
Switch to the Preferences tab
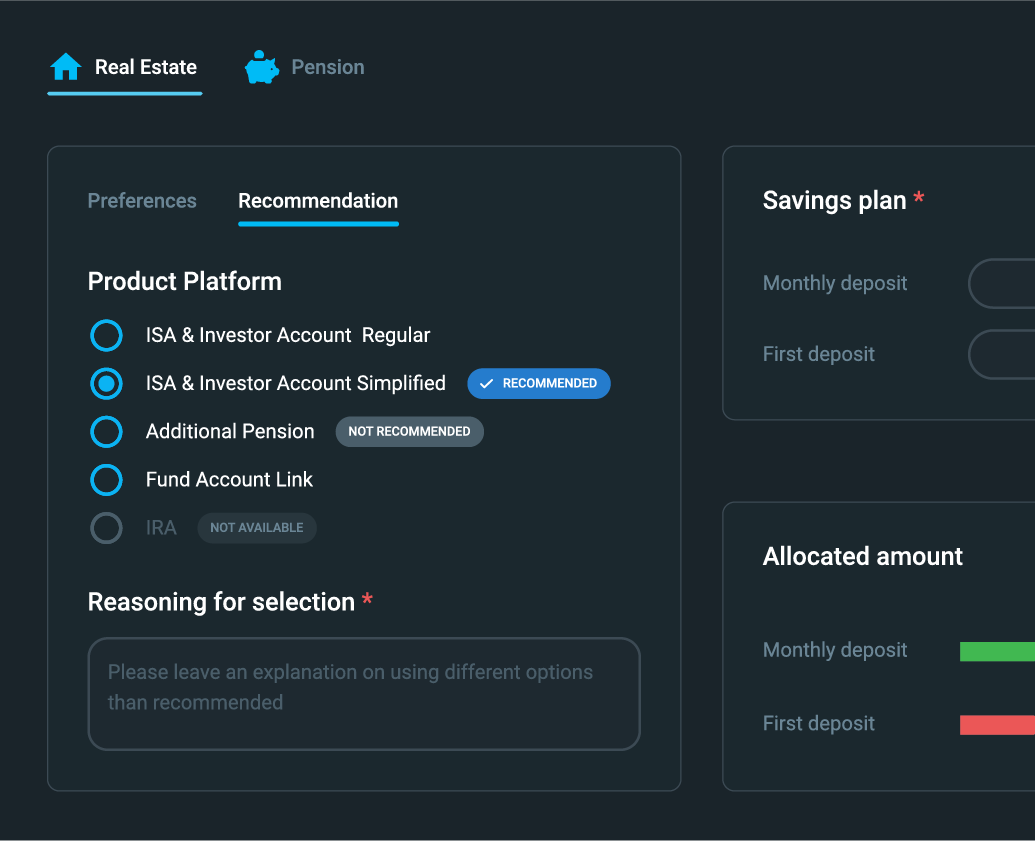click(x=142, y=201)
